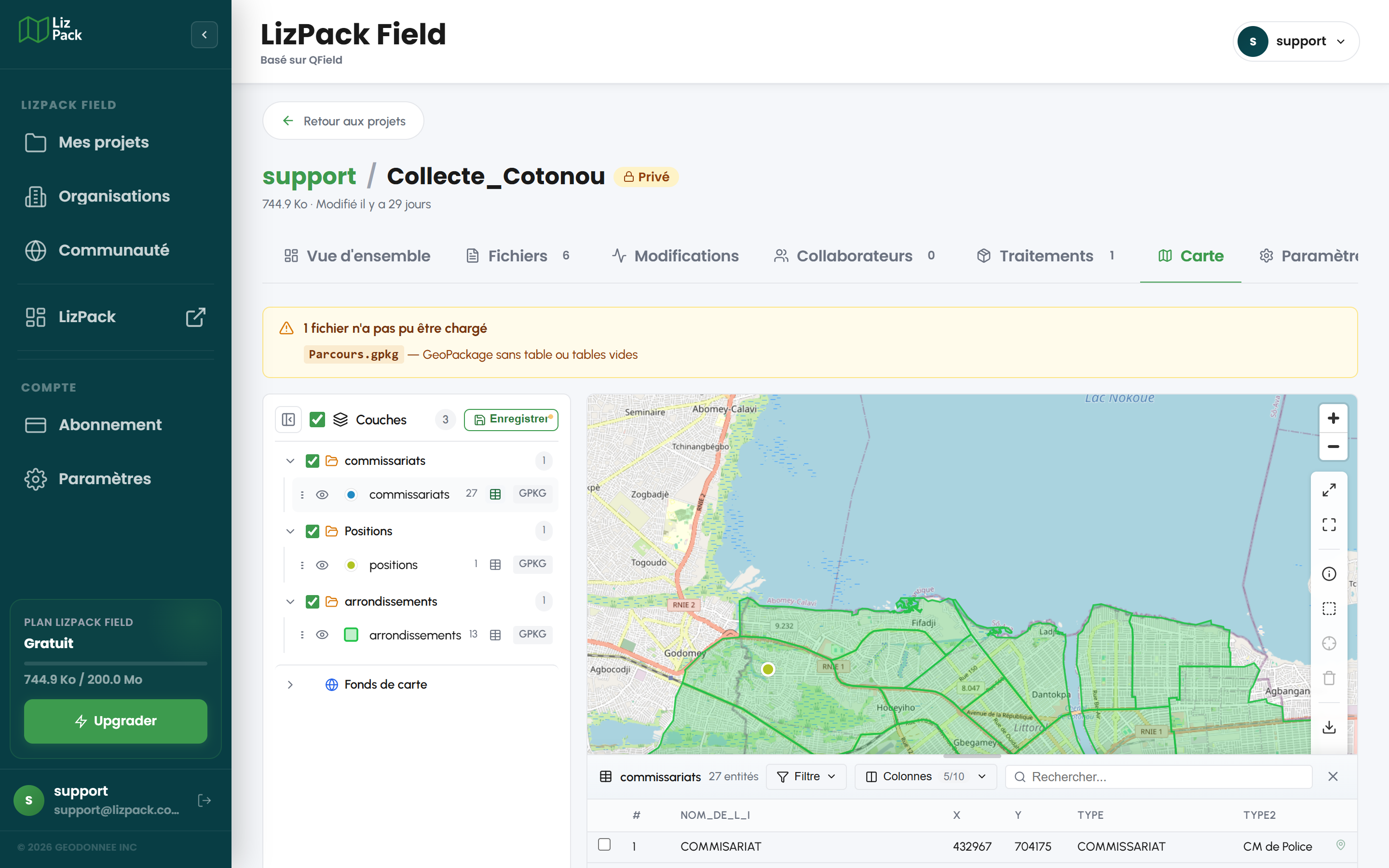Click the download icon on map toolbar
Image resolution: width=1389 pixels, height=868 pixels.
point(1329,727)
